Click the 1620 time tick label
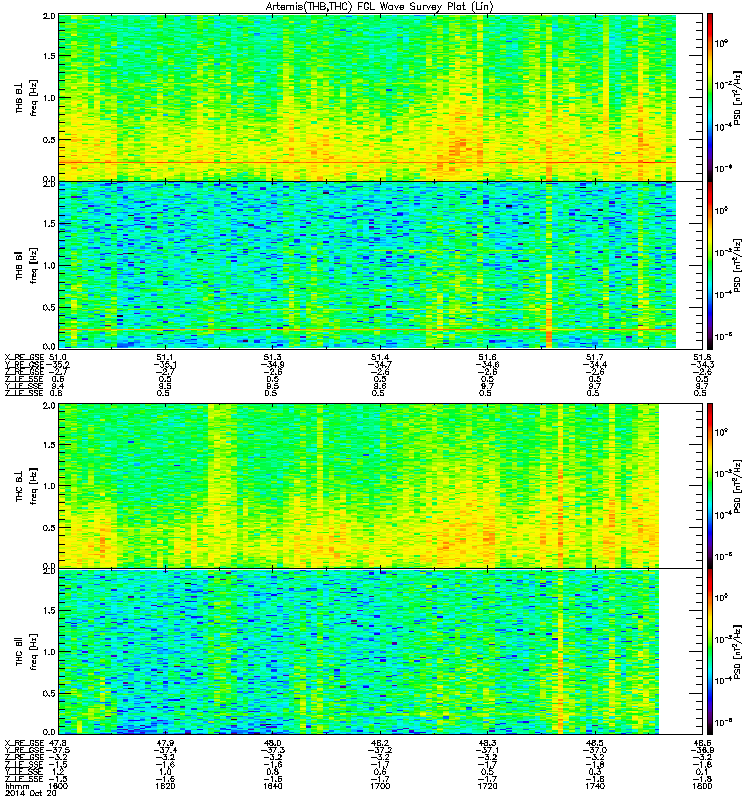Viewport: 750px width, 800px height. click(164, 786)
